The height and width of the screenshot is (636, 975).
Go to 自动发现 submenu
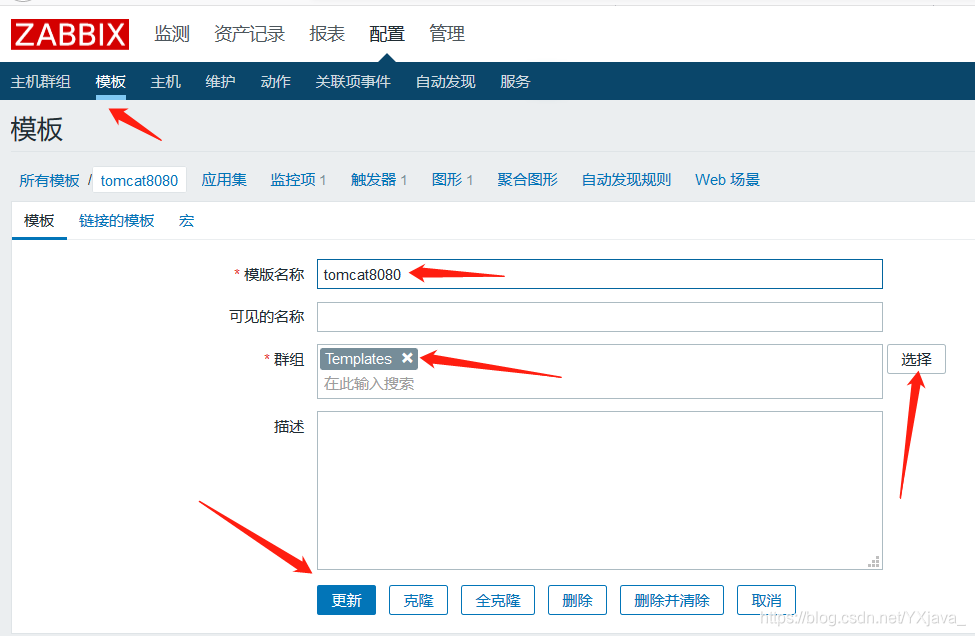(445, 81)
